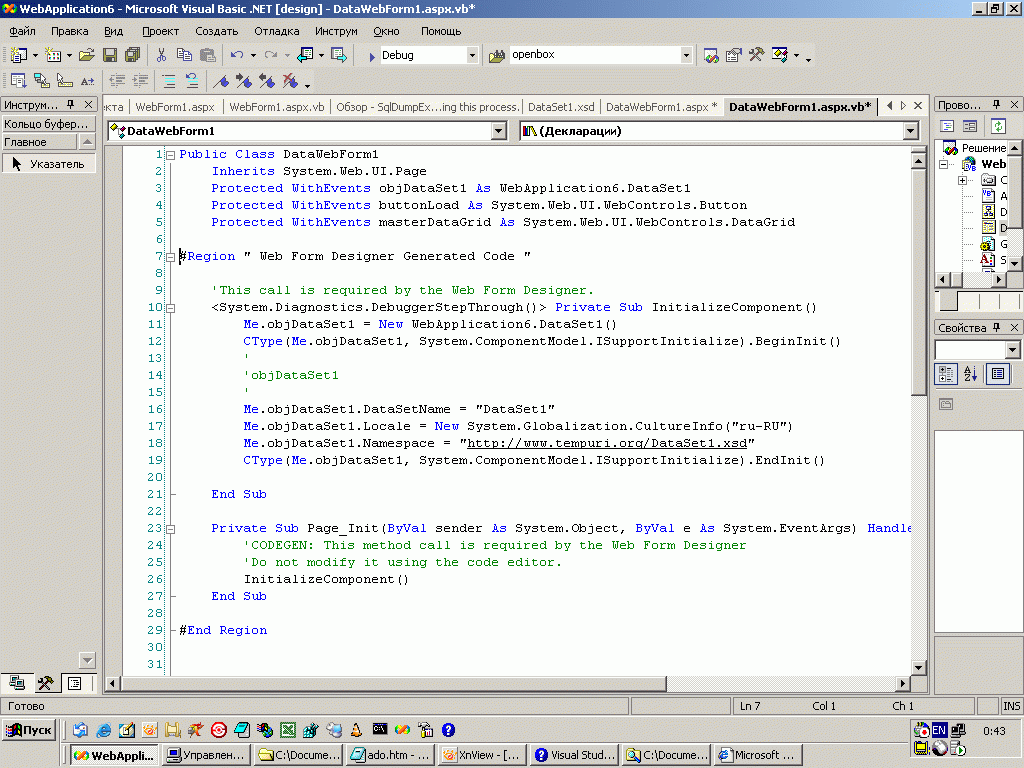Click the Navigate Forward icon
The image size is (1024, 768).
point(338,56)
